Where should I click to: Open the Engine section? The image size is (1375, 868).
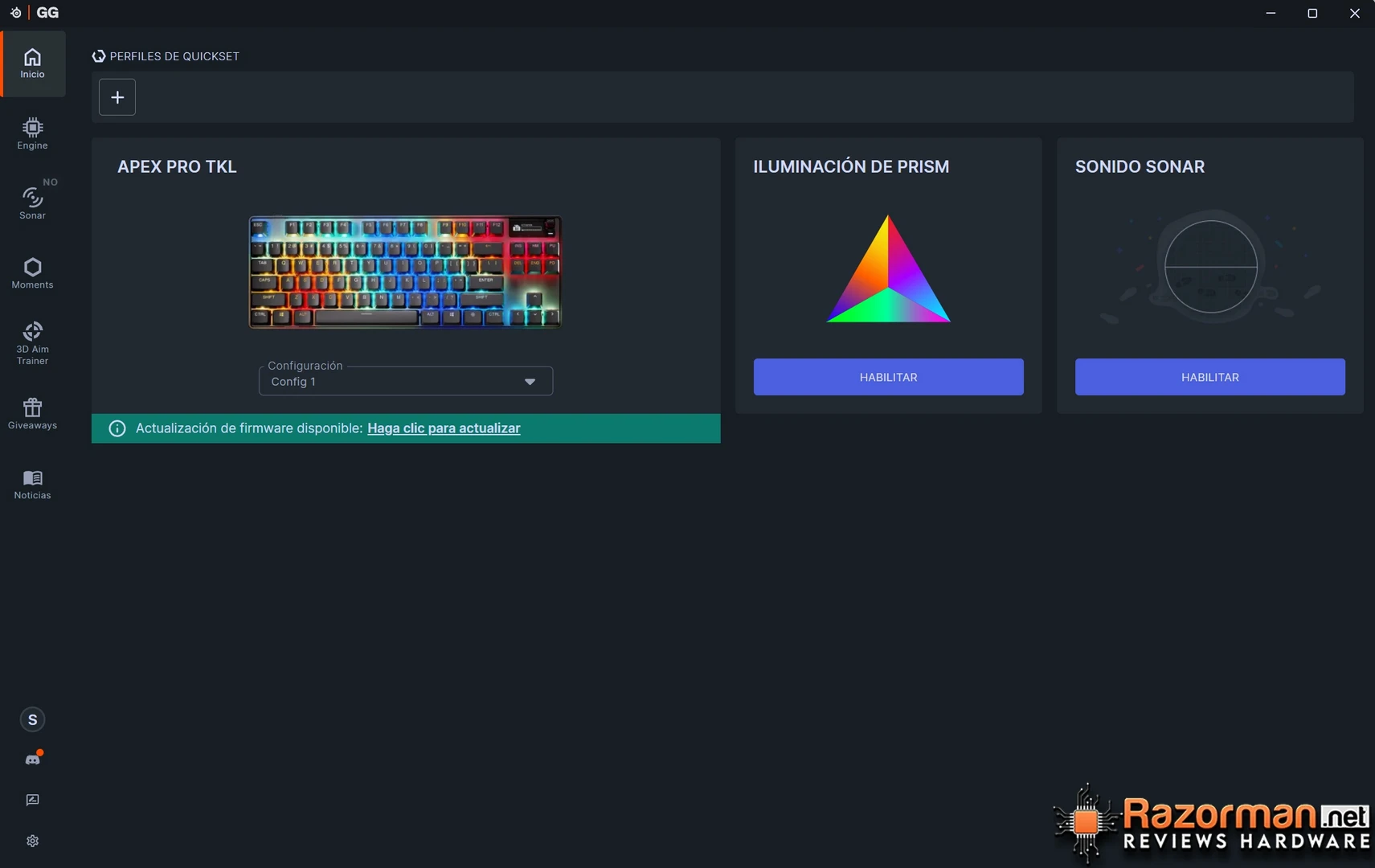pos(33,133)
